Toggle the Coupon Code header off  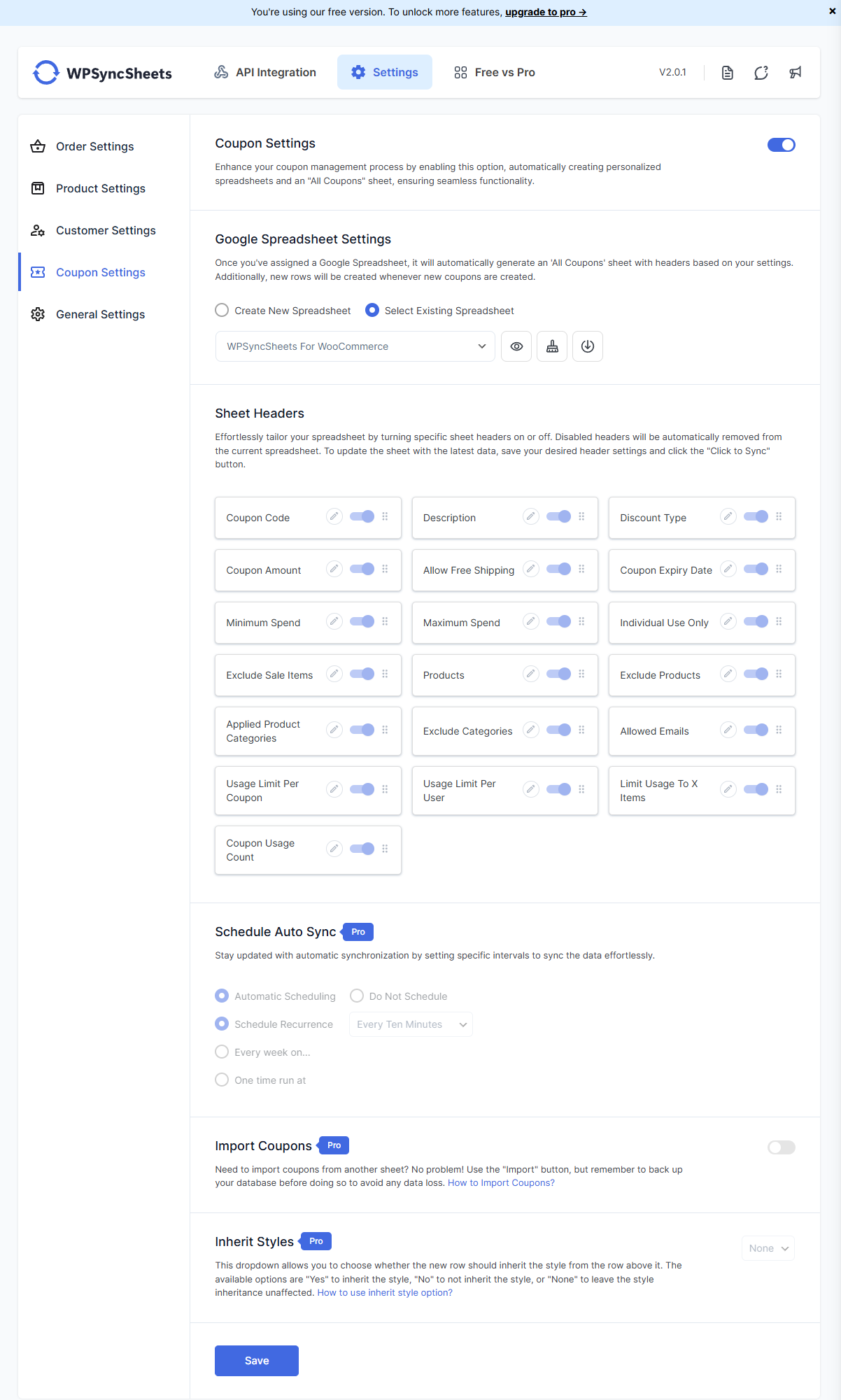coord(362,516)
